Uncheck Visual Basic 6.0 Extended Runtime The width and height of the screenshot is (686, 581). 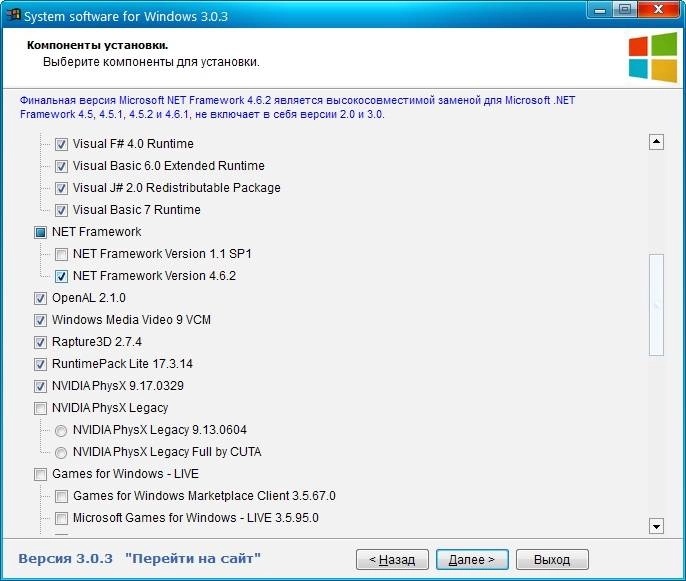(61, 166)
